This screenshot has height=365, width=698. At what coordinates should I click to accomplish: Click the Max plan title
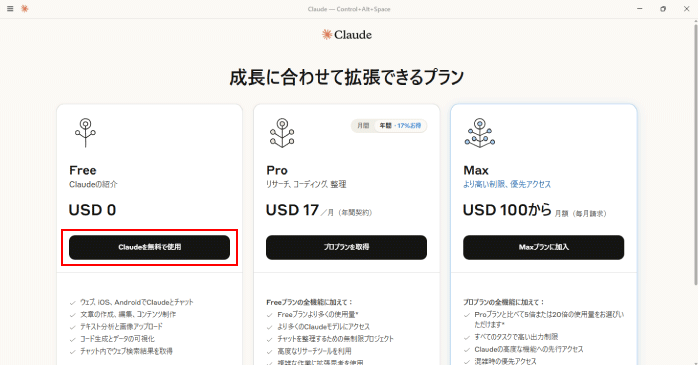476,170
